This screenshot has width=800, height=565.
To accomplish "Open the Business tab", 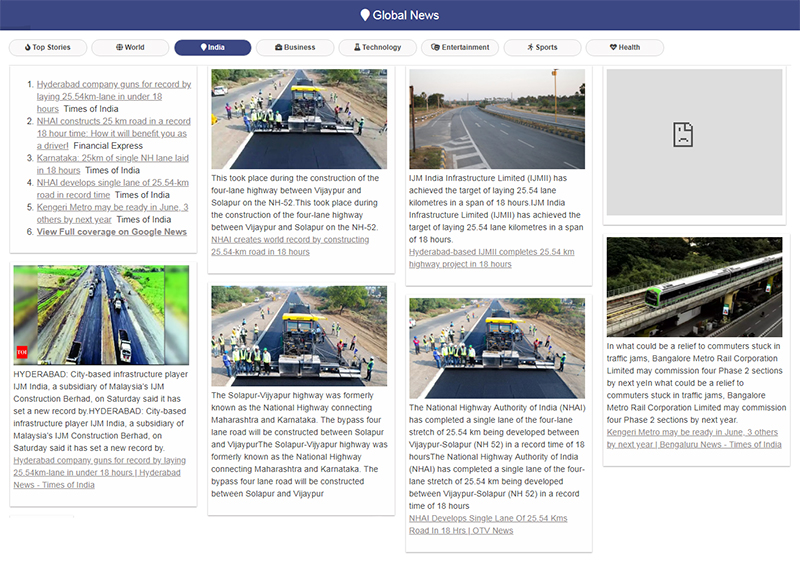I will pos(295,47).
